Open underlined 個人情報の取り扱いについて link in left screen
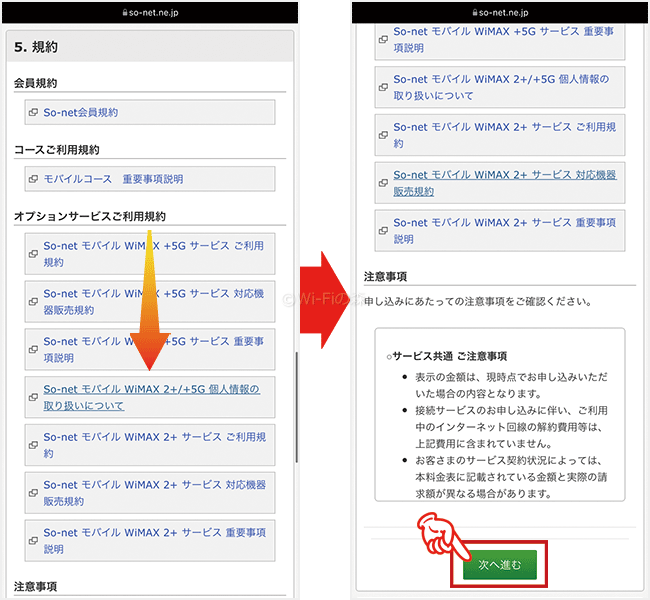 152,397
